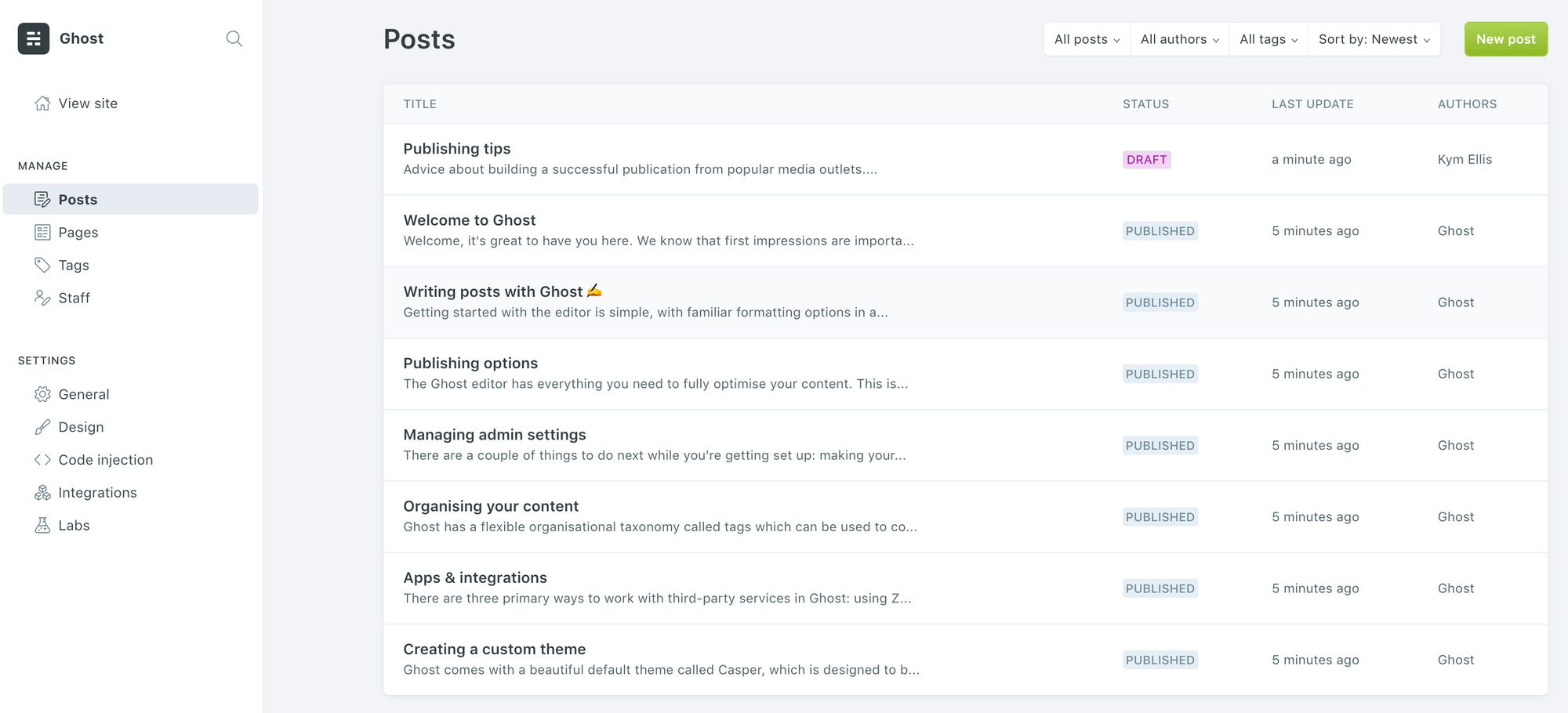1568x713 pixels.
Task: Open the All posts filter dropdown
Action: (1087, 39)
